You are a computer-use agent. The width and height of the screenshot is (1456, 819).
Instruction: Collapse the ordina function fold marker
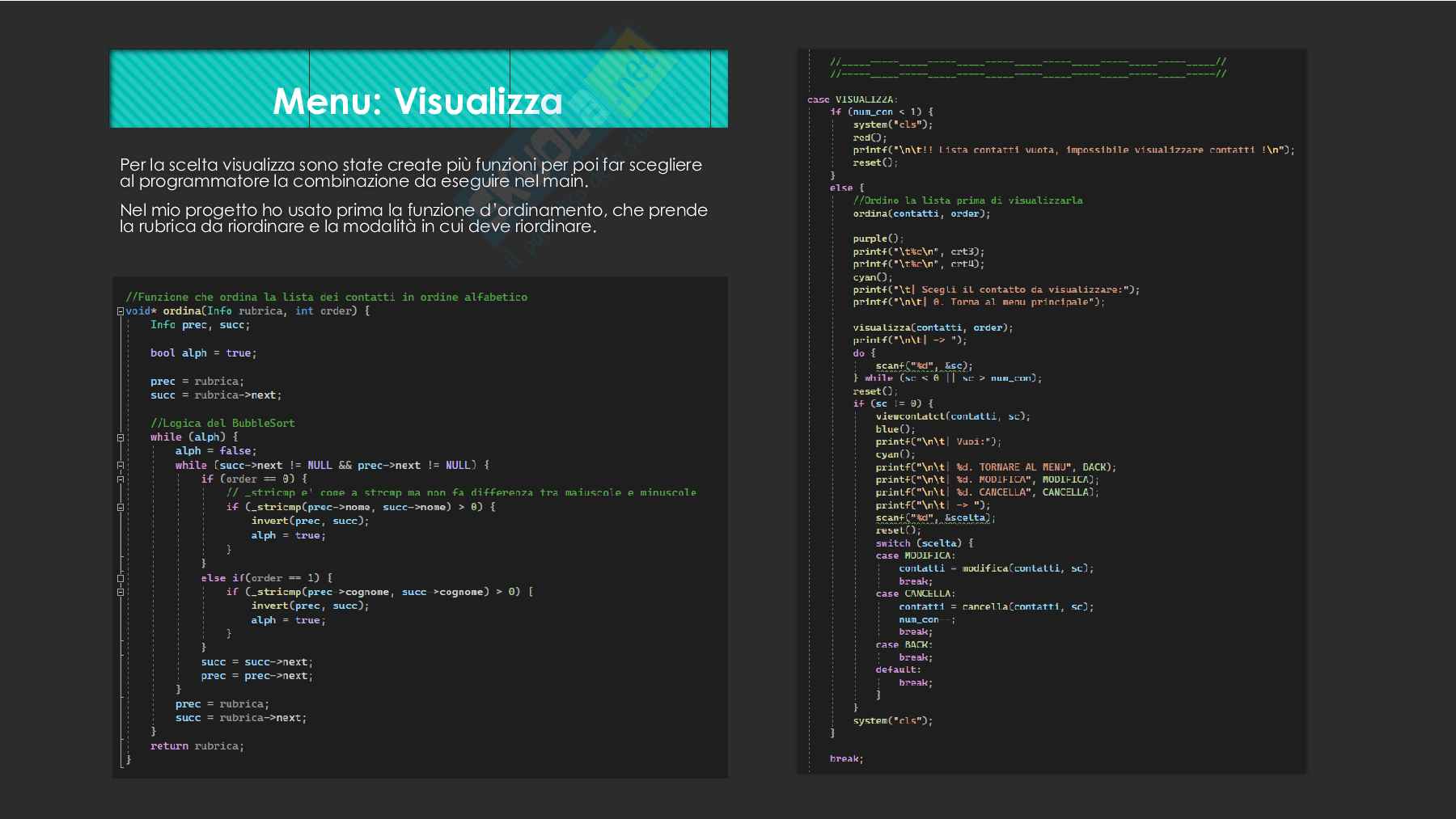[121, 311]
